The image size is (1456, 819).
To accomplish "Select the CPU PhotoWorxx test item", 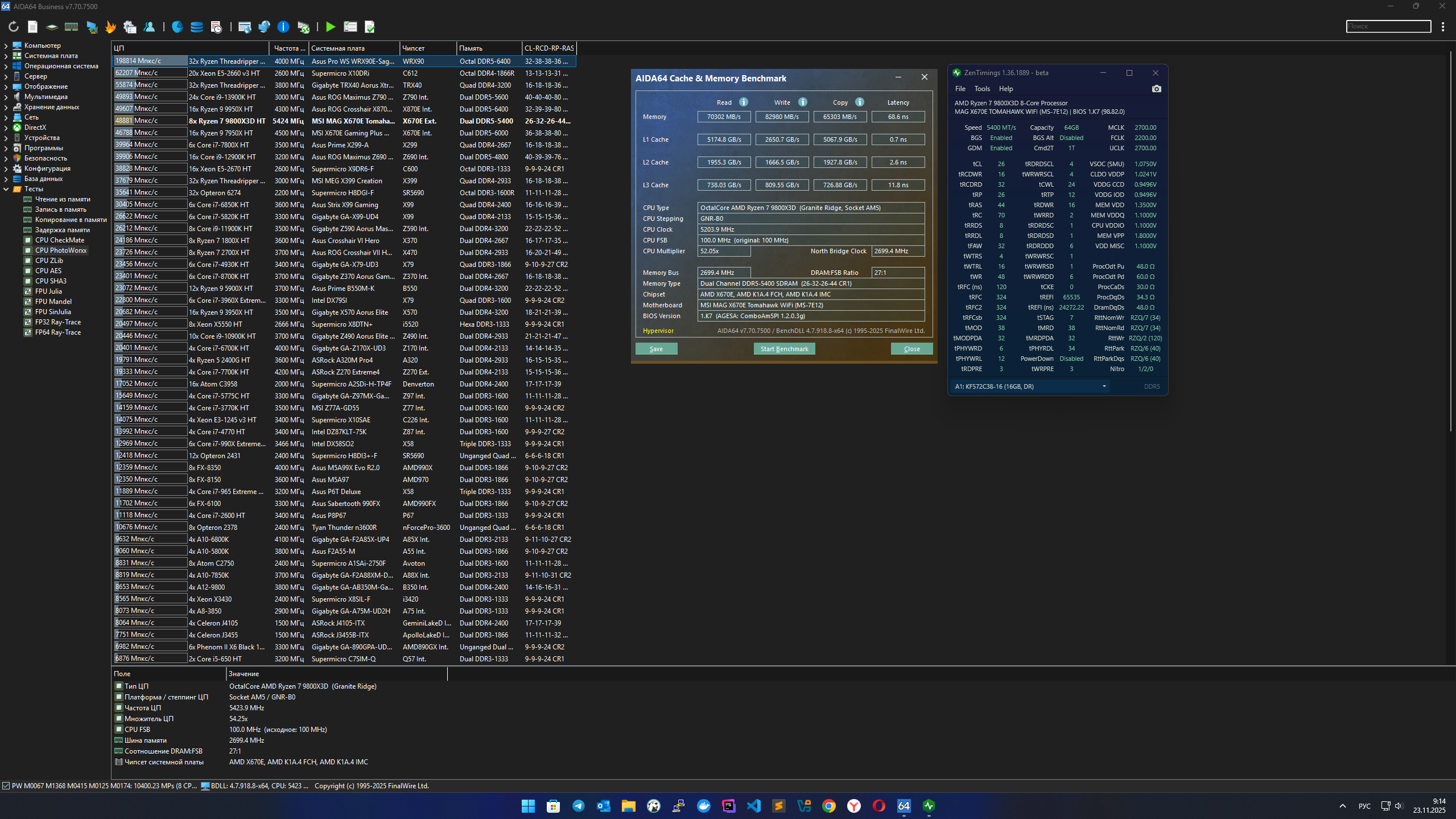I will (61, 250).
